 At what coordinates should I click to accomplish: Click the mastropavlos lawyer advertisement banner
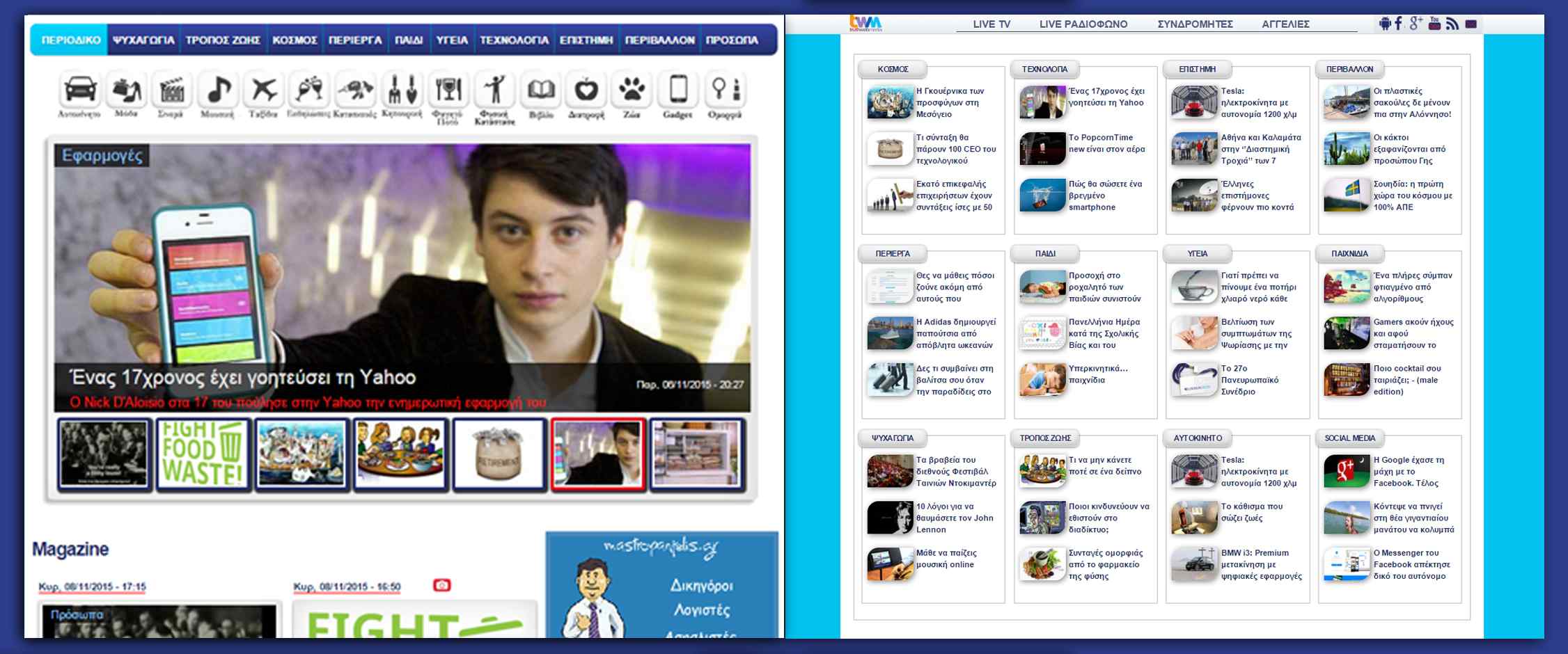661,584
